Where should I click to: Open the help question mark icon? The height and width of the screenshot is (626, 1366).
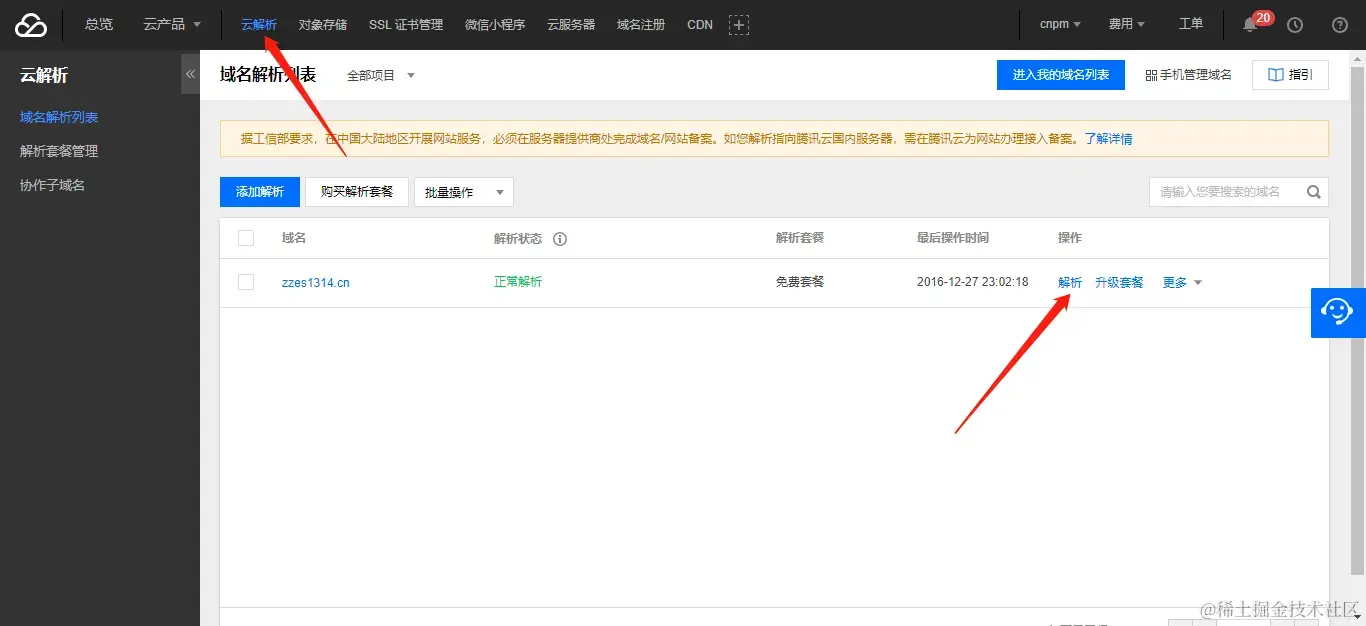tap(1340, 25)
